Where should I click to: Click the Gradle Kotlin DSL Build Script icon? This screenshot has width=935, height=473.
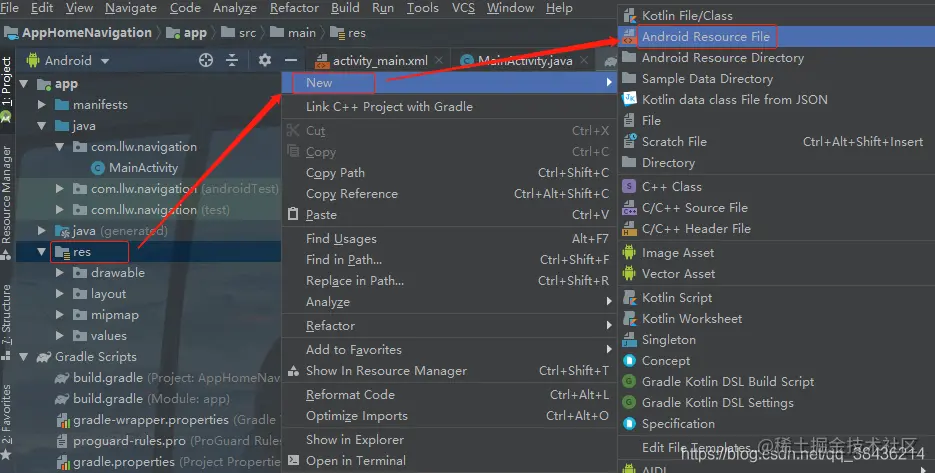629,382
